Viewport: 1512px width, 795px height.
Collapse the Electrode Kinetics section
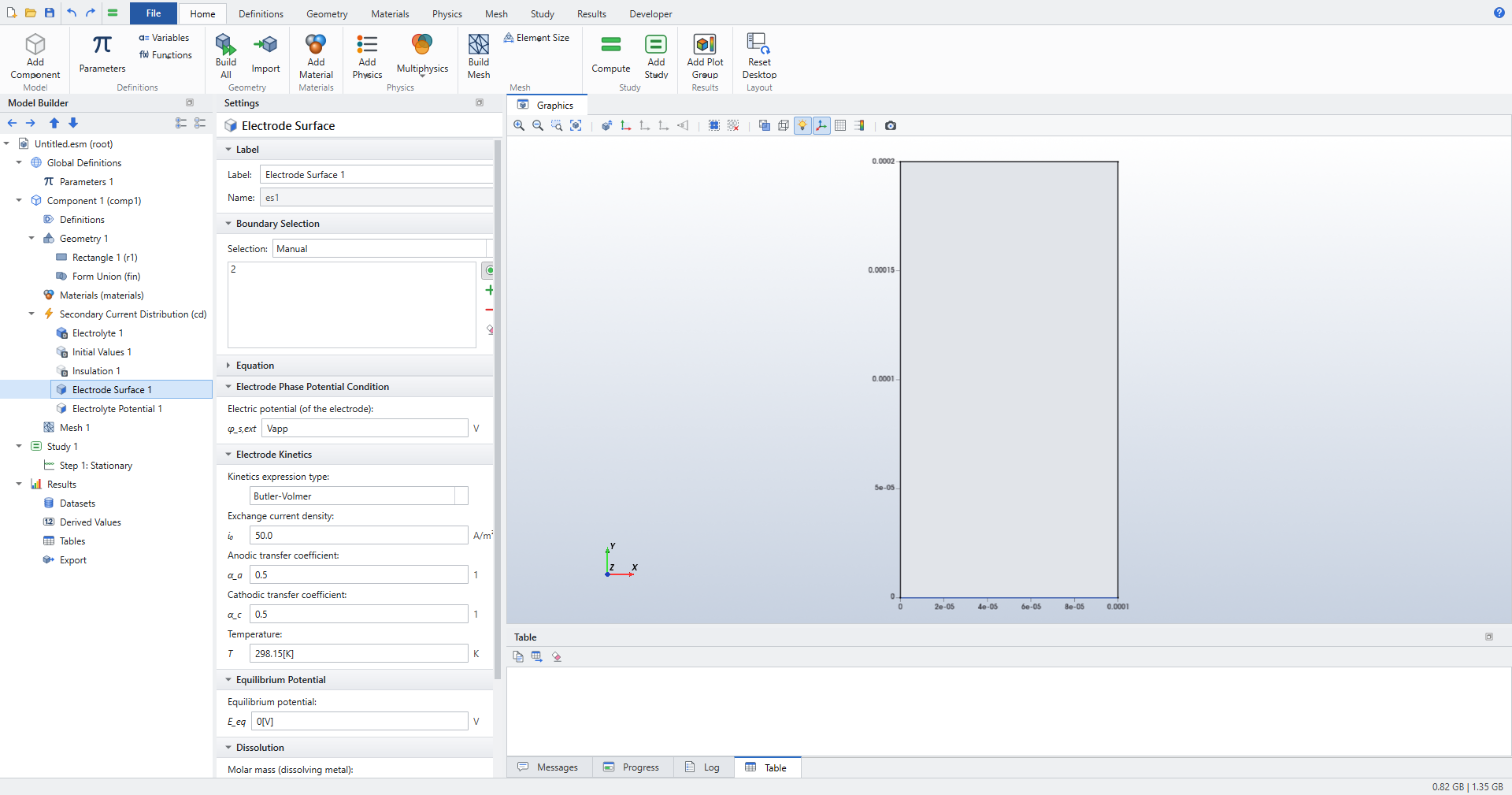[x=228, y=455]
